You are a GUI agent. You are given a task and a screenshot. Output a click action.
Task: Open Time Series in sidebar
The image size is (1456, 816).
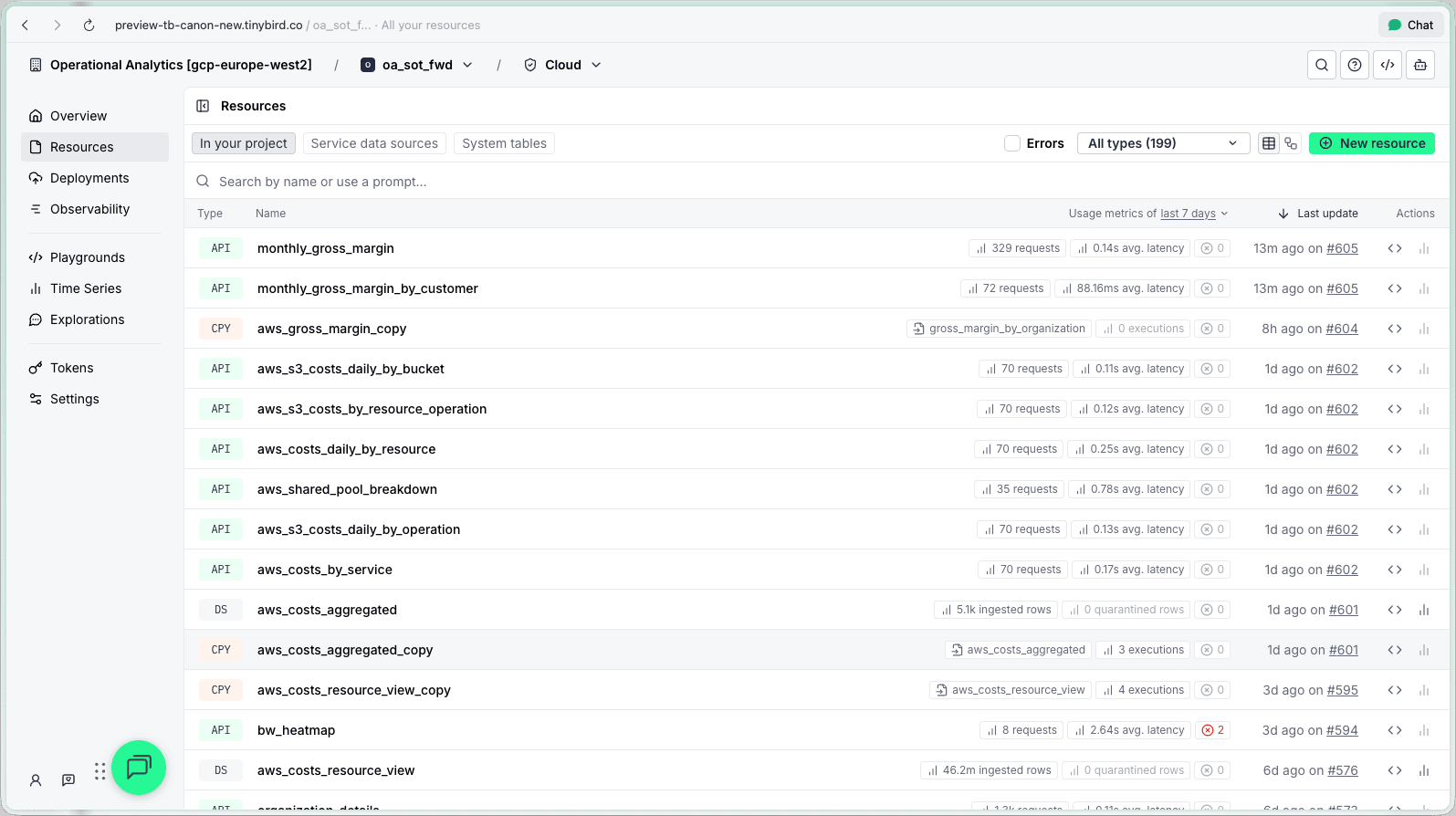click(x=95, y=288)
